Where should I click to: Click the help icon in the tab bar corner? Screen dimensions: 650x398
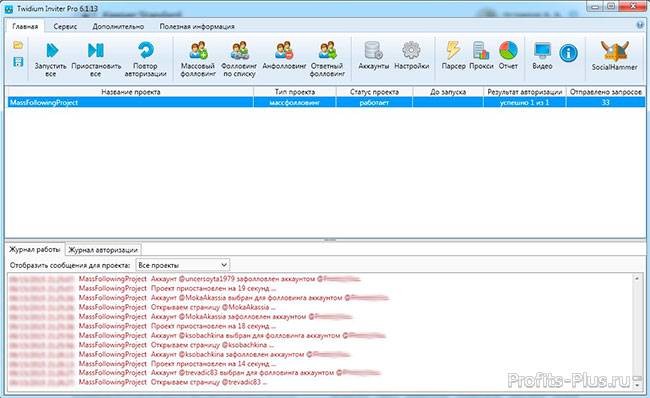coord(640,25)
